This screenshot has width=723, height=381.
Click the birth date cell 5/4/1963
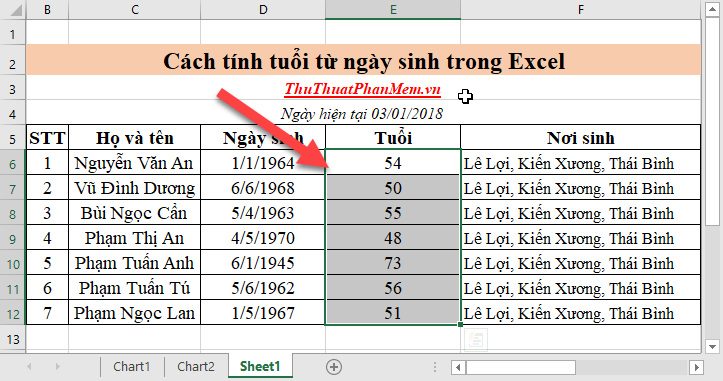[263, 212]
